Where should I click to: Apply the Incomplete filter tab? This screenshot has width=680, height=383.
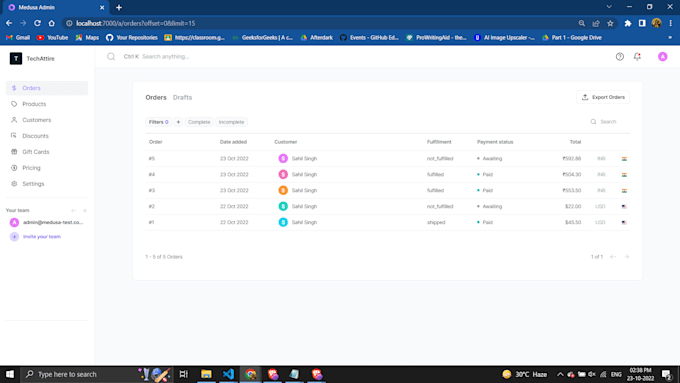point(231,122)
